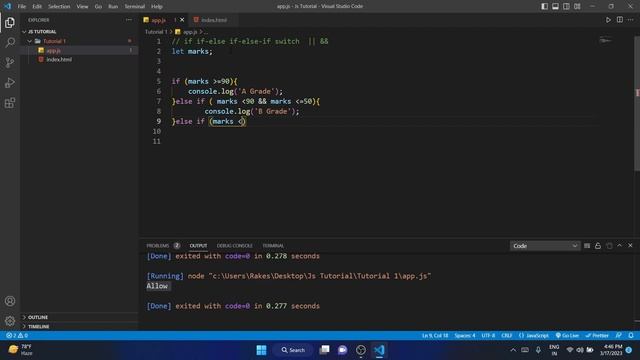The image size is (640, 360).
Task: Clear the output panel
Action: [587, 246]
